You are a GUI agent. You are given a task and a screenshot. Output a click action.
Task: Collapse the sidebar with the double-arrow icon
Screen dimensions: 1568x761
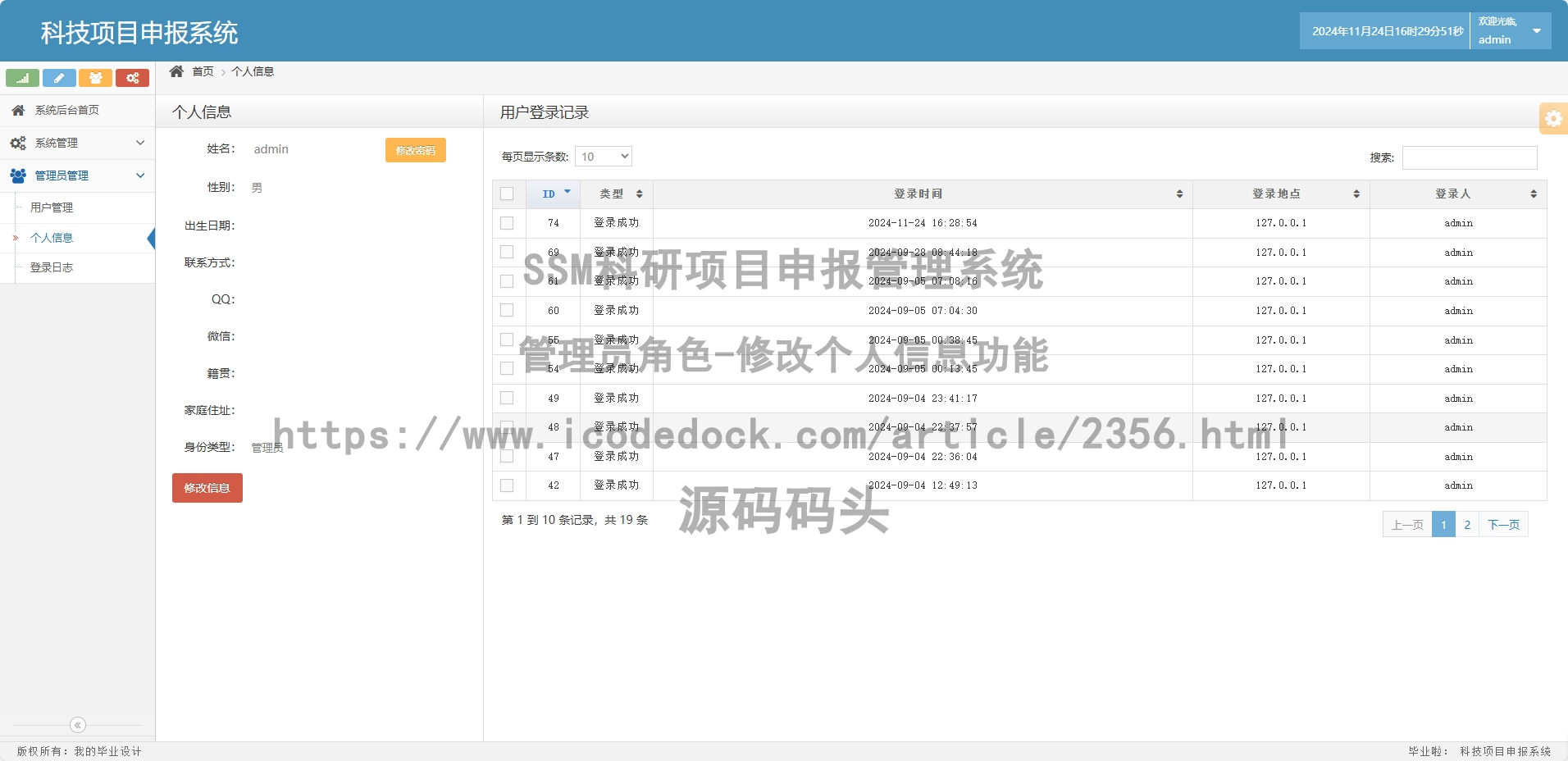(78, 725)
